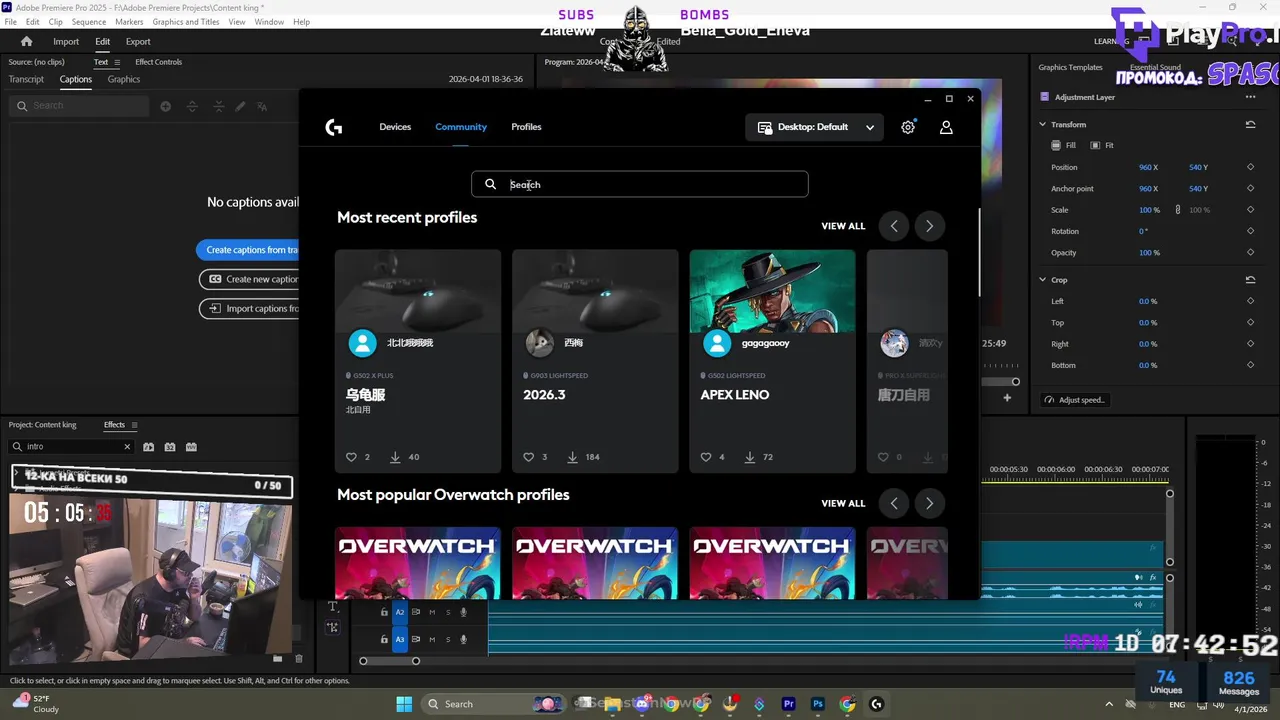
Task: Like the 乌龟服 profile heart icon
Action: click(x=351, y=457)
